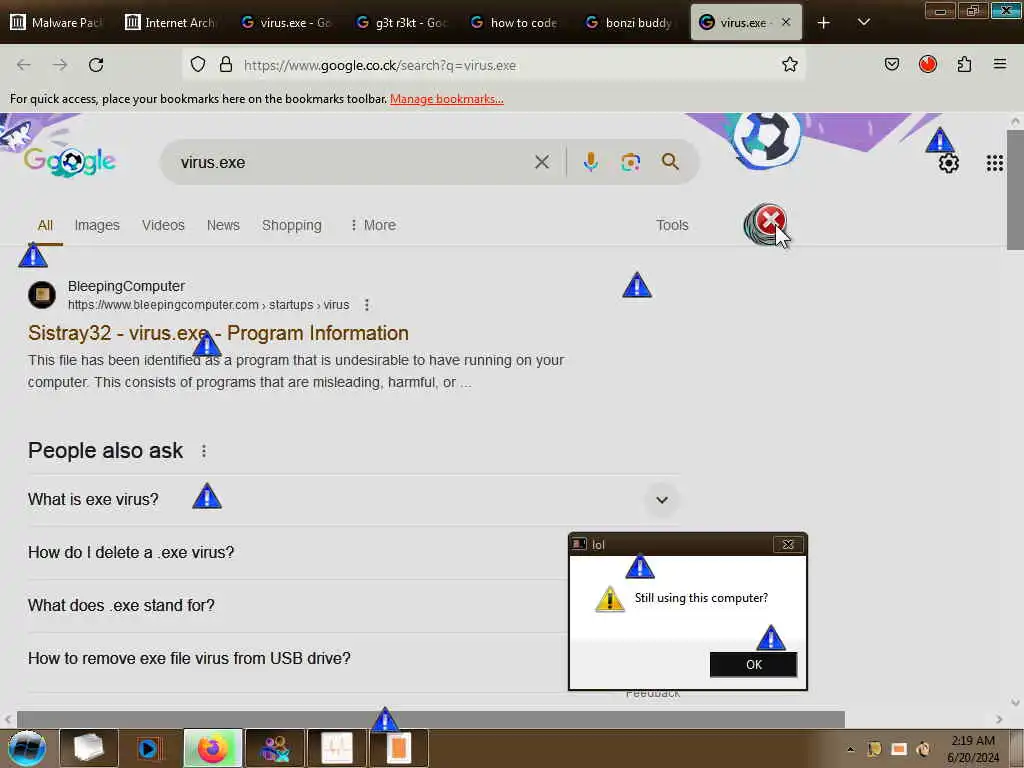This screenshot has height=768, width=1024.
Task: Switch to the Malware Pack tab
Action: click(57, 23)
